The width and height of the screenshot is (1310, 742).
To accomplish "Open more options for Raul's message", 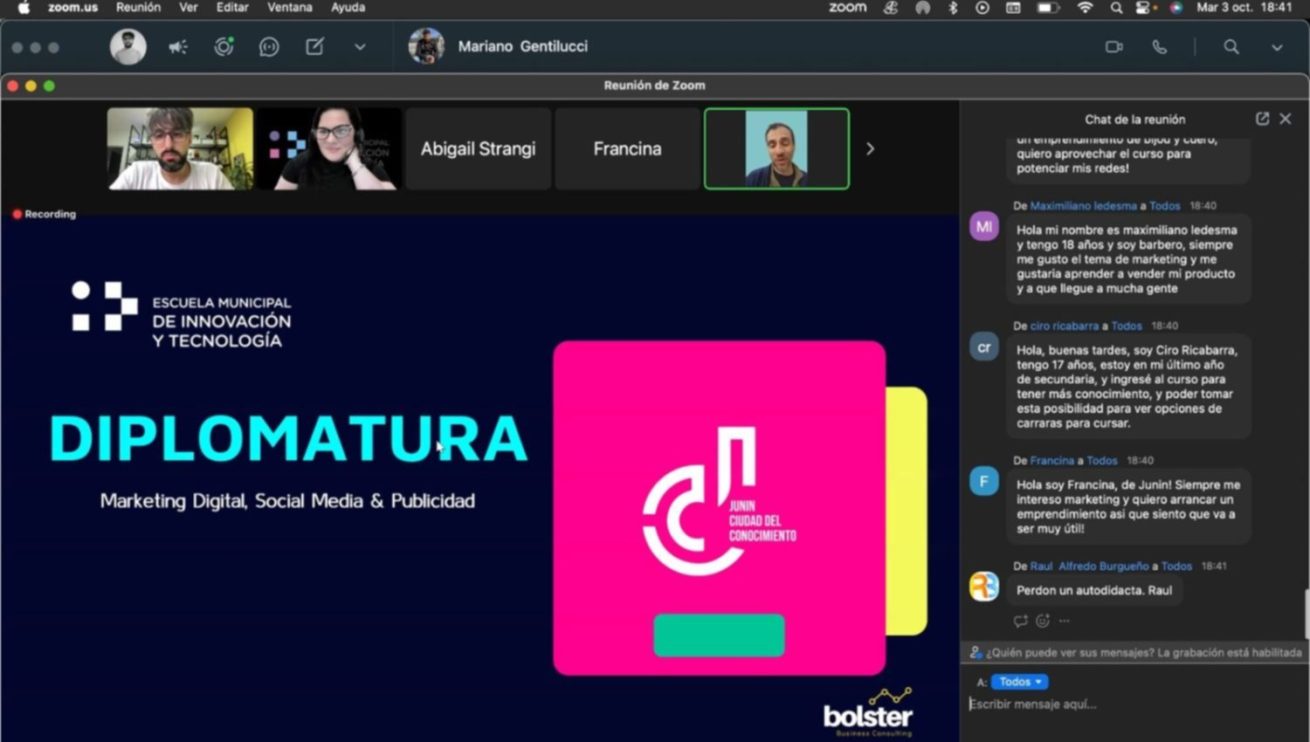I will [1064, 621].
